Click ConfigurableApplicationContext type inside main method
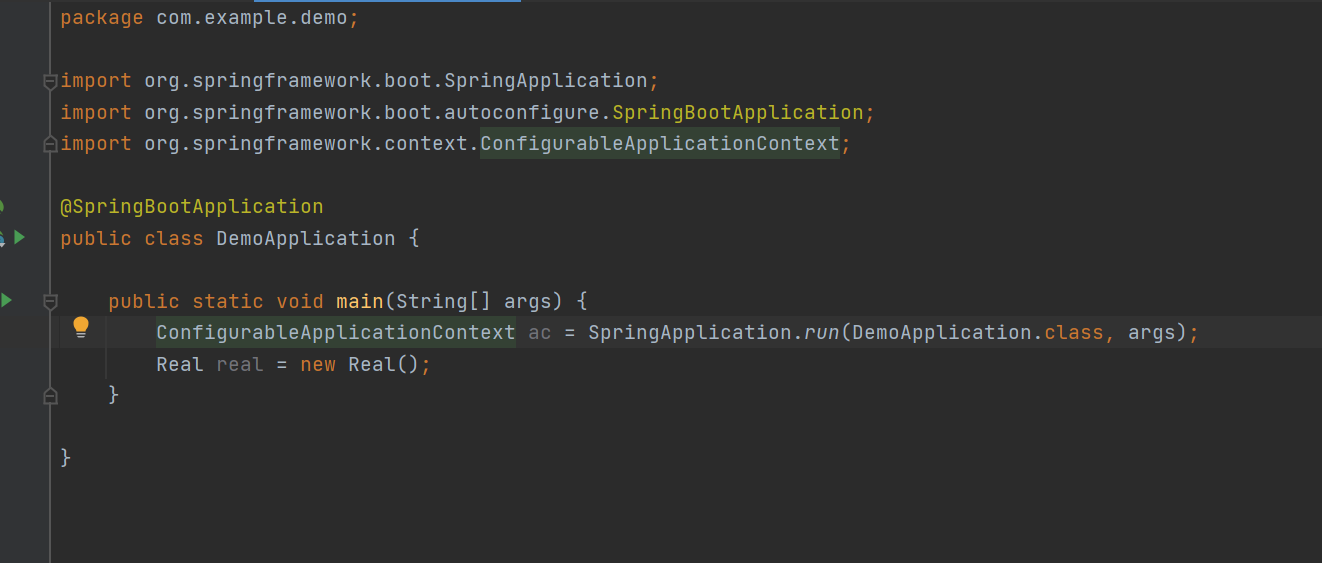Screen dimensions: 1322x563 tap(335, 332)
